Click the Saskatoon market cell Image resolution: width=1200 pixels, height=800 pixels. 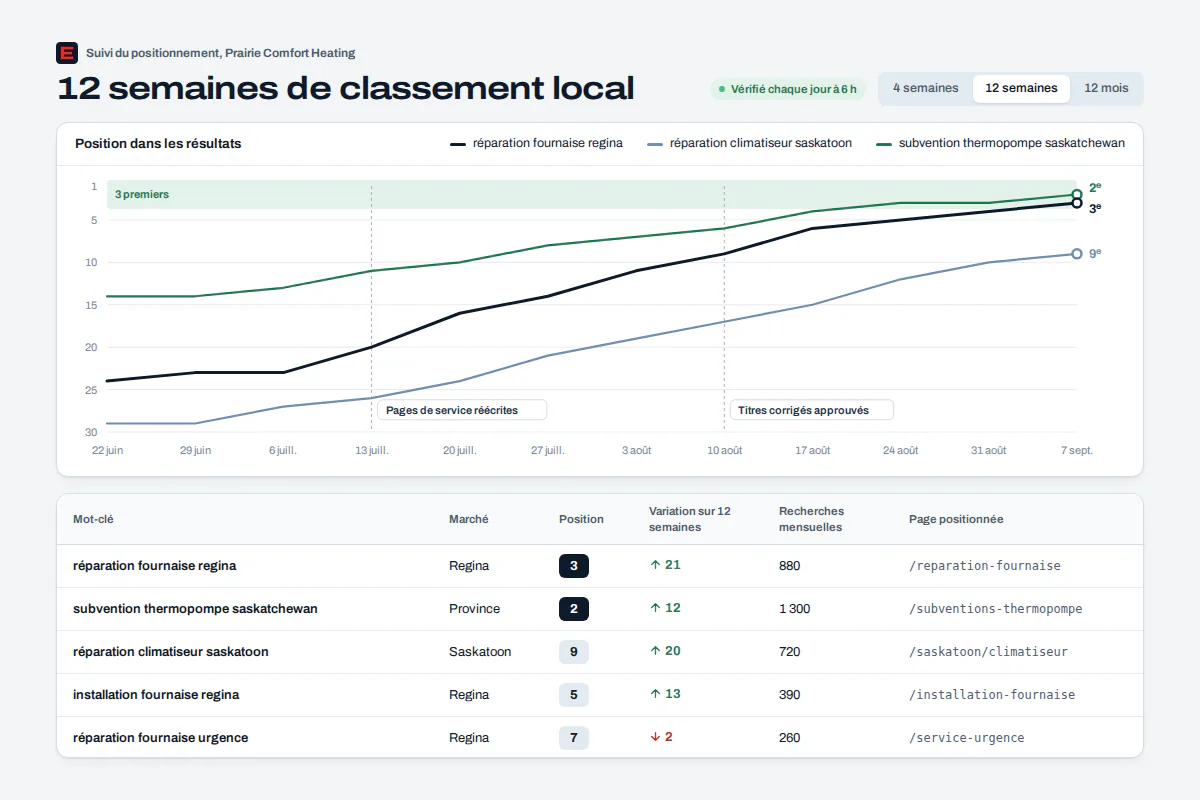480,652
